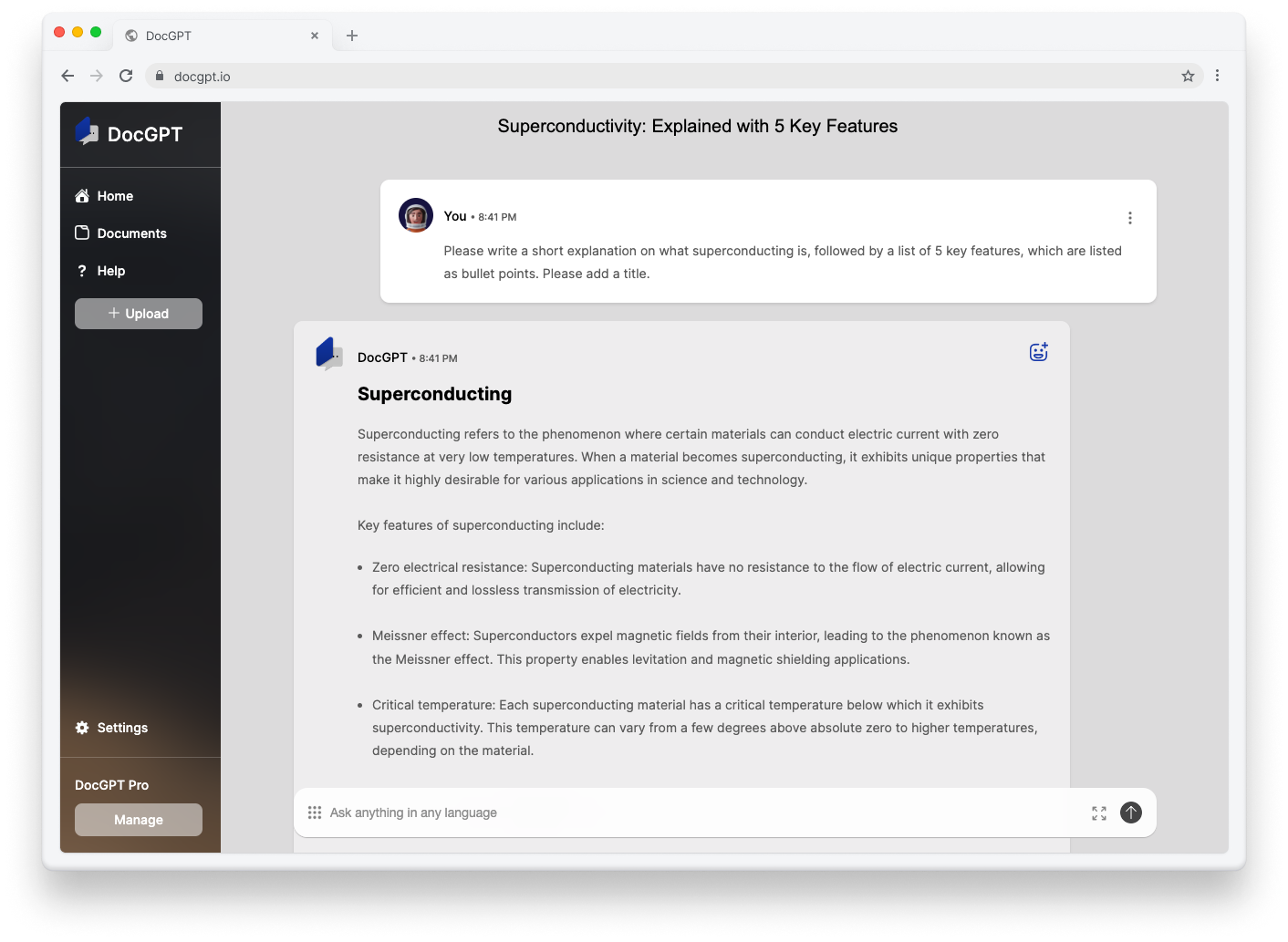Click your astronaut profile avatar
Screen dimensions: 1288x942
coord(415,215)
